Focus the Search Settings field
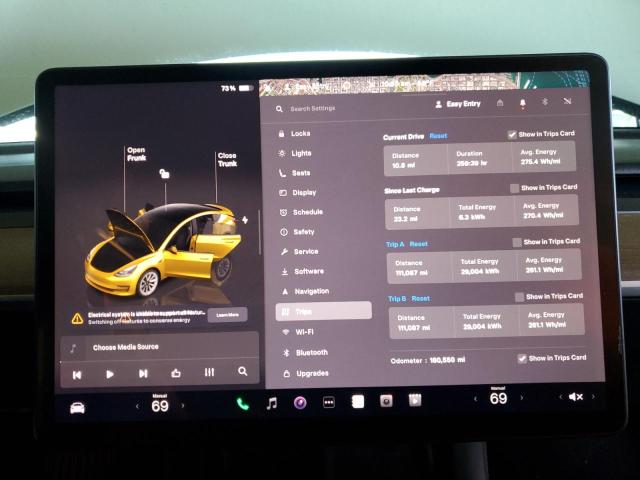The height and width of the screenshot is (480, 640). click(x=313, y=109)
